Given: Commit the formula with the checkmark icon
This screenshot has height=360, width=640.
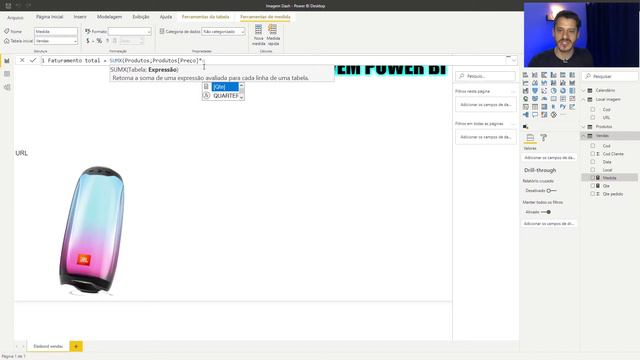Looking at the screenshot, I should click(33, 60).
